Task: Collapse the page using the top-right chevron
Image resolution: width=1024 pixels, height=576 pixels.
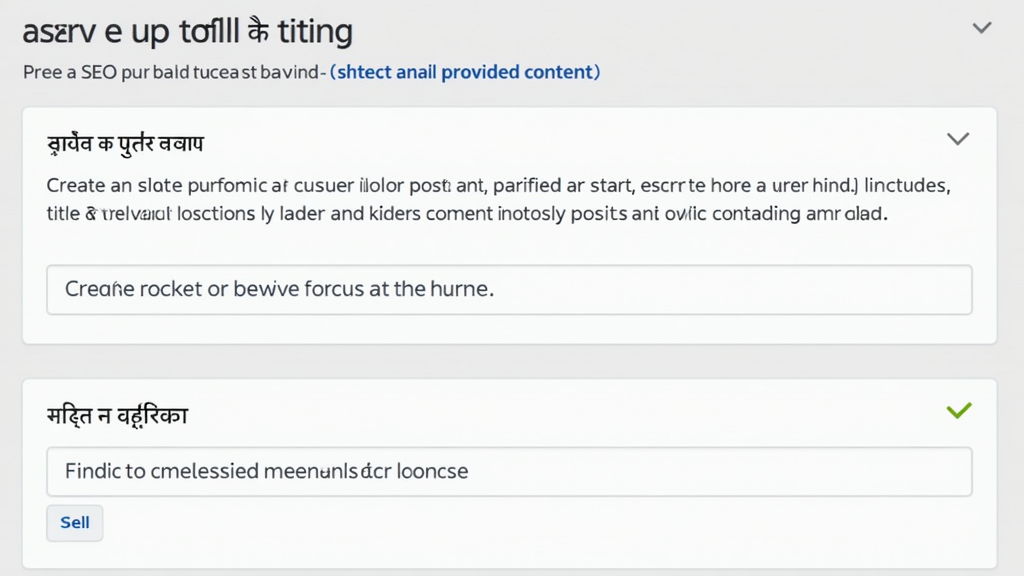Action: click(982, 28)
